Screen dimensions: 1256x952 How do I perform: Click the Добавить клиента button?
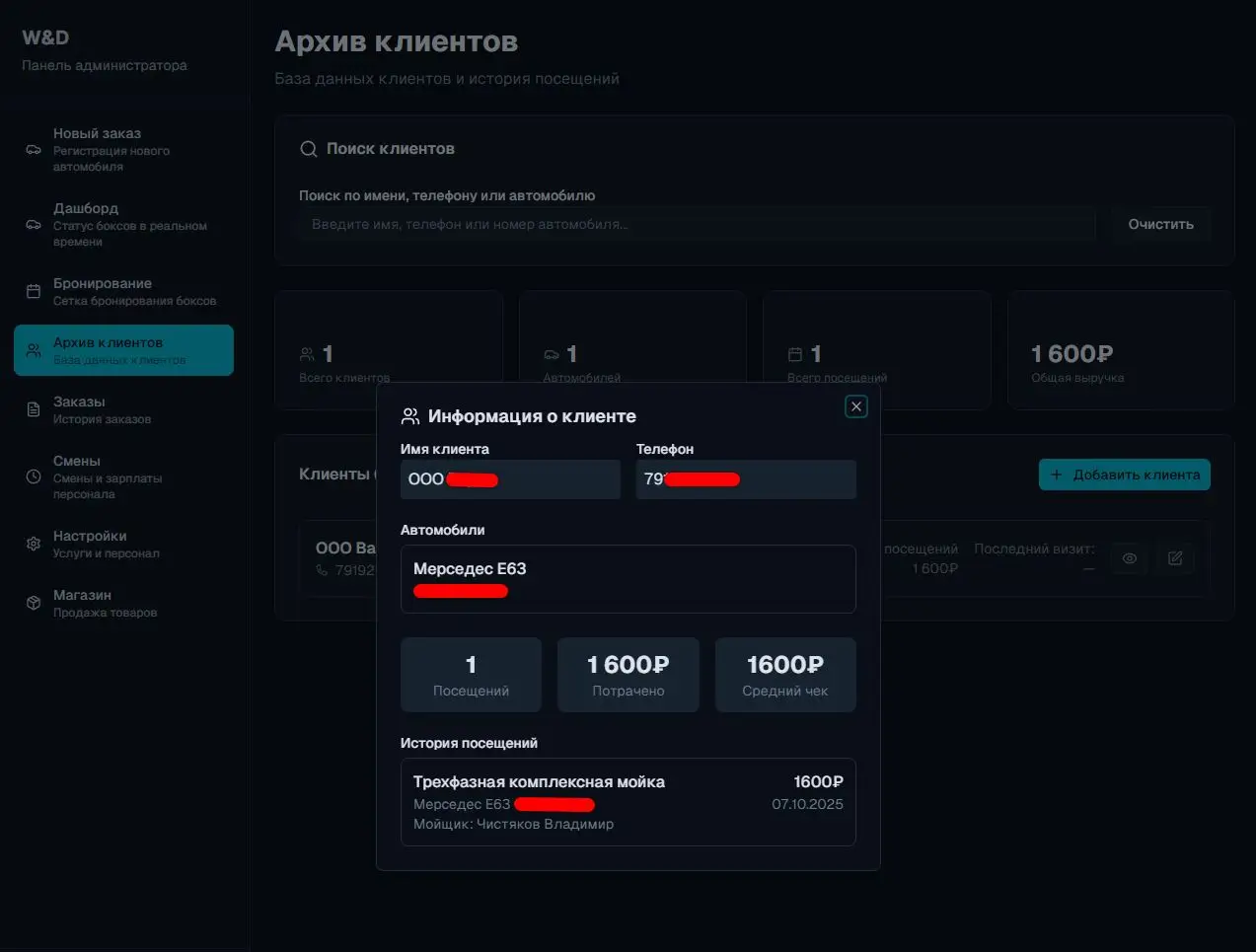(x=1124, y=475)
